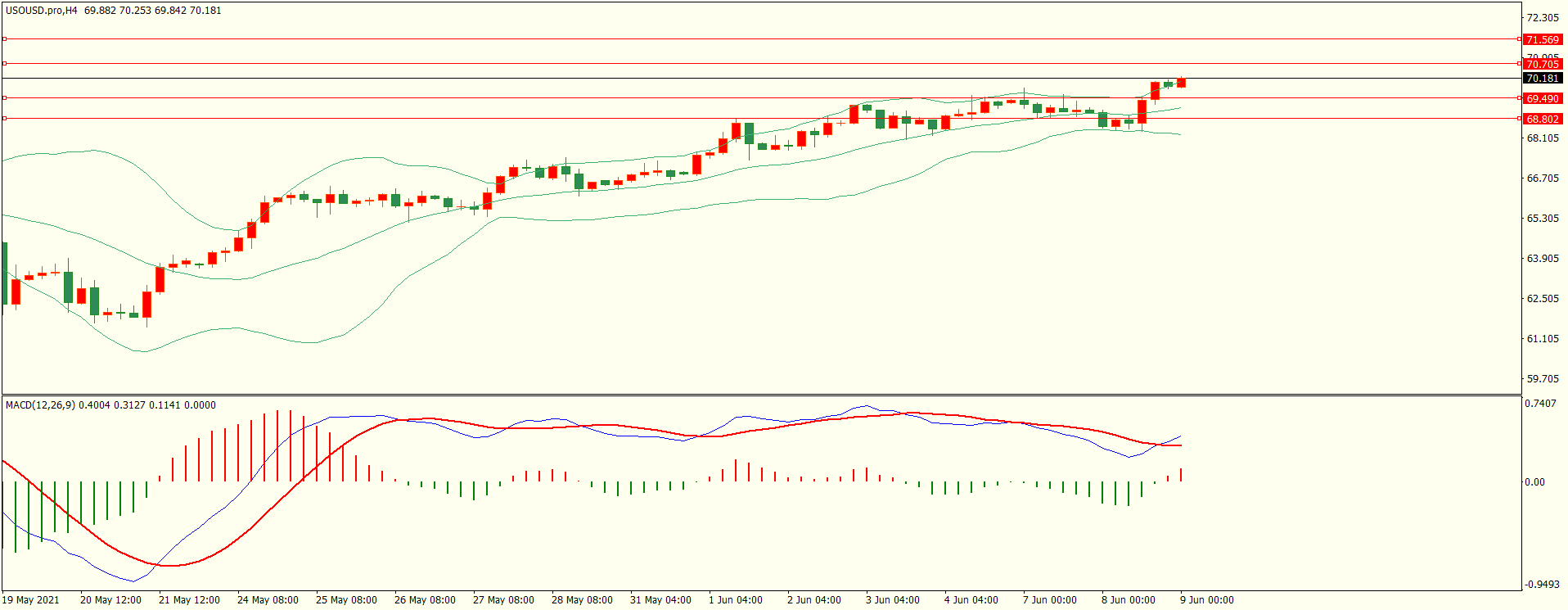This screenshot has height=610, width=1568.
Task: Click the rightmost red MACD histogram bar
Action: click(1181, 475)
